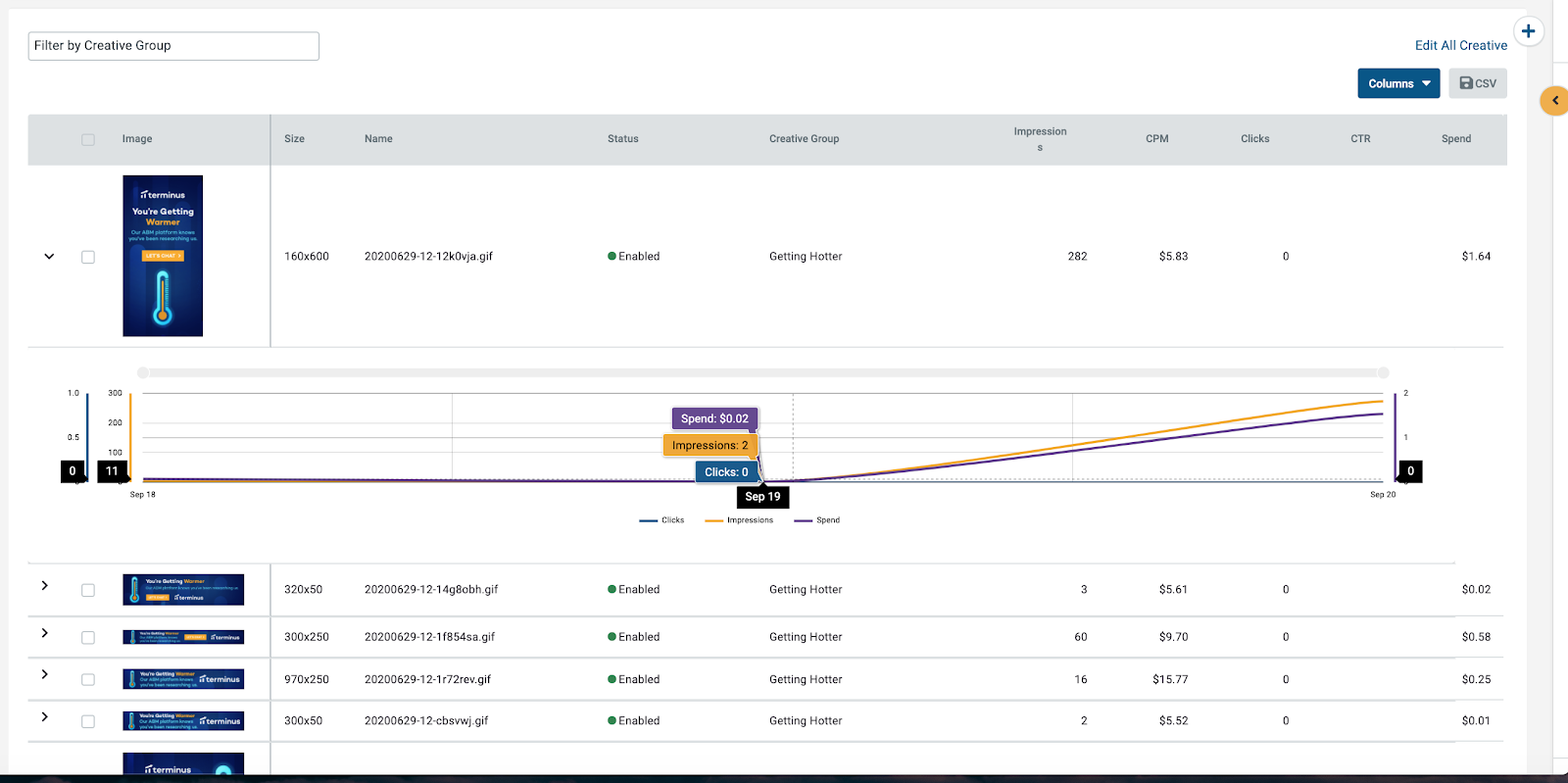Click the $1.64 spend value

[1476, 257]
